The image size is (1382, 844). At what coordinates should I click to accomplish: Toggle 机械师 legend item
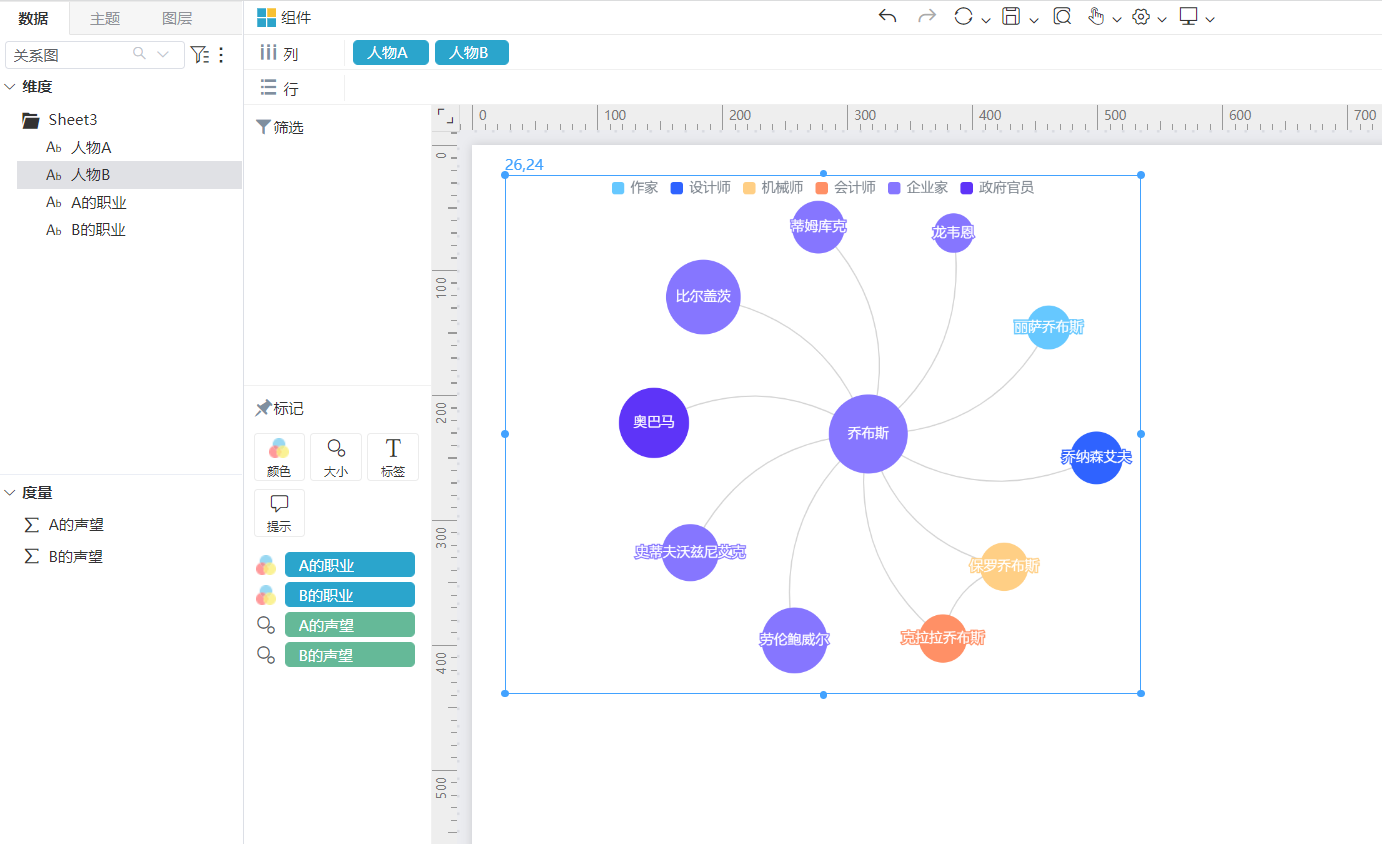tap(773, 188)
